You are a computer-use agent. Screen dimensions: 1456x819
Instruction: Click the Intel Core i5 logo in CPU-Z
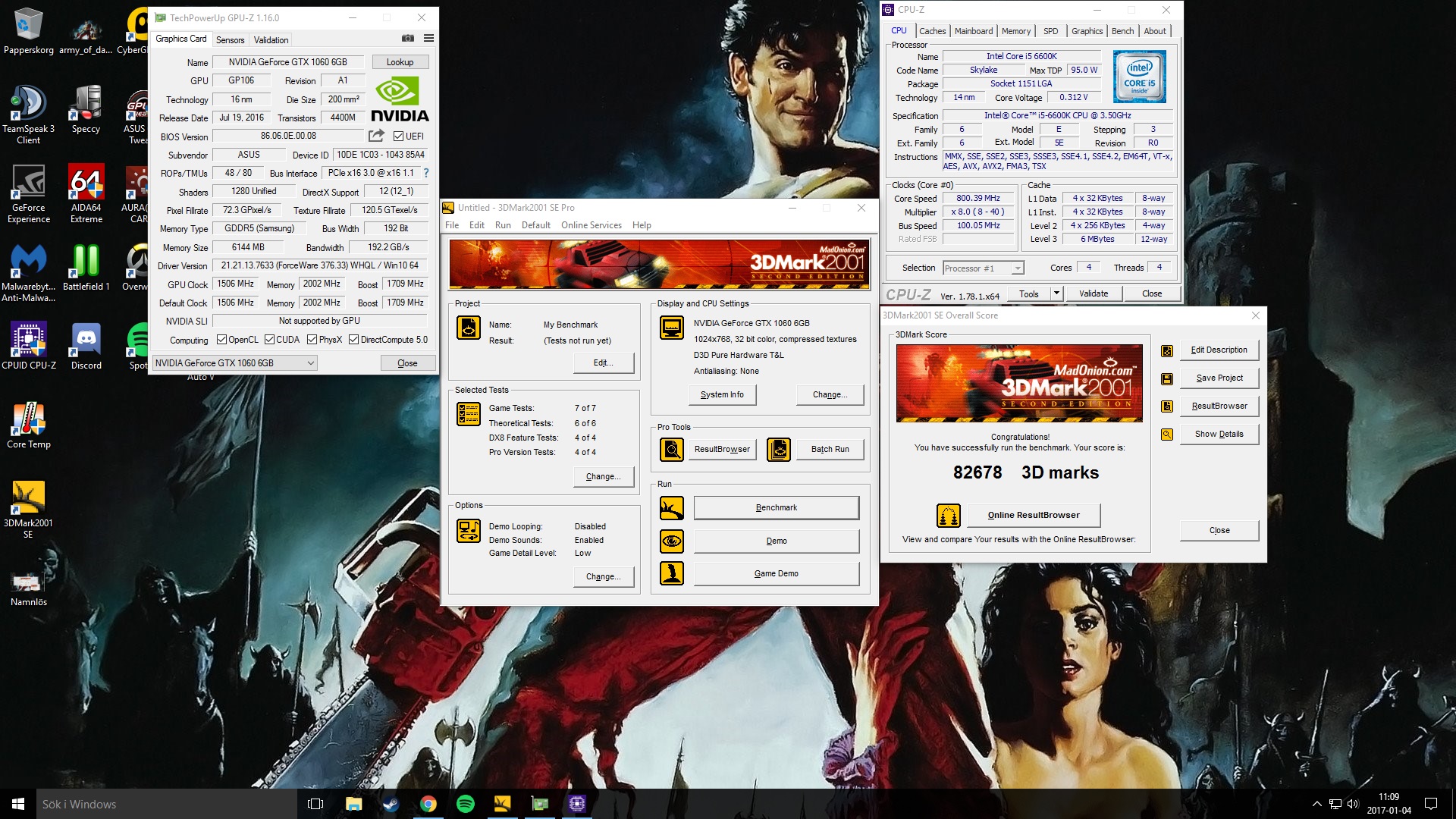pos(1139,77)
